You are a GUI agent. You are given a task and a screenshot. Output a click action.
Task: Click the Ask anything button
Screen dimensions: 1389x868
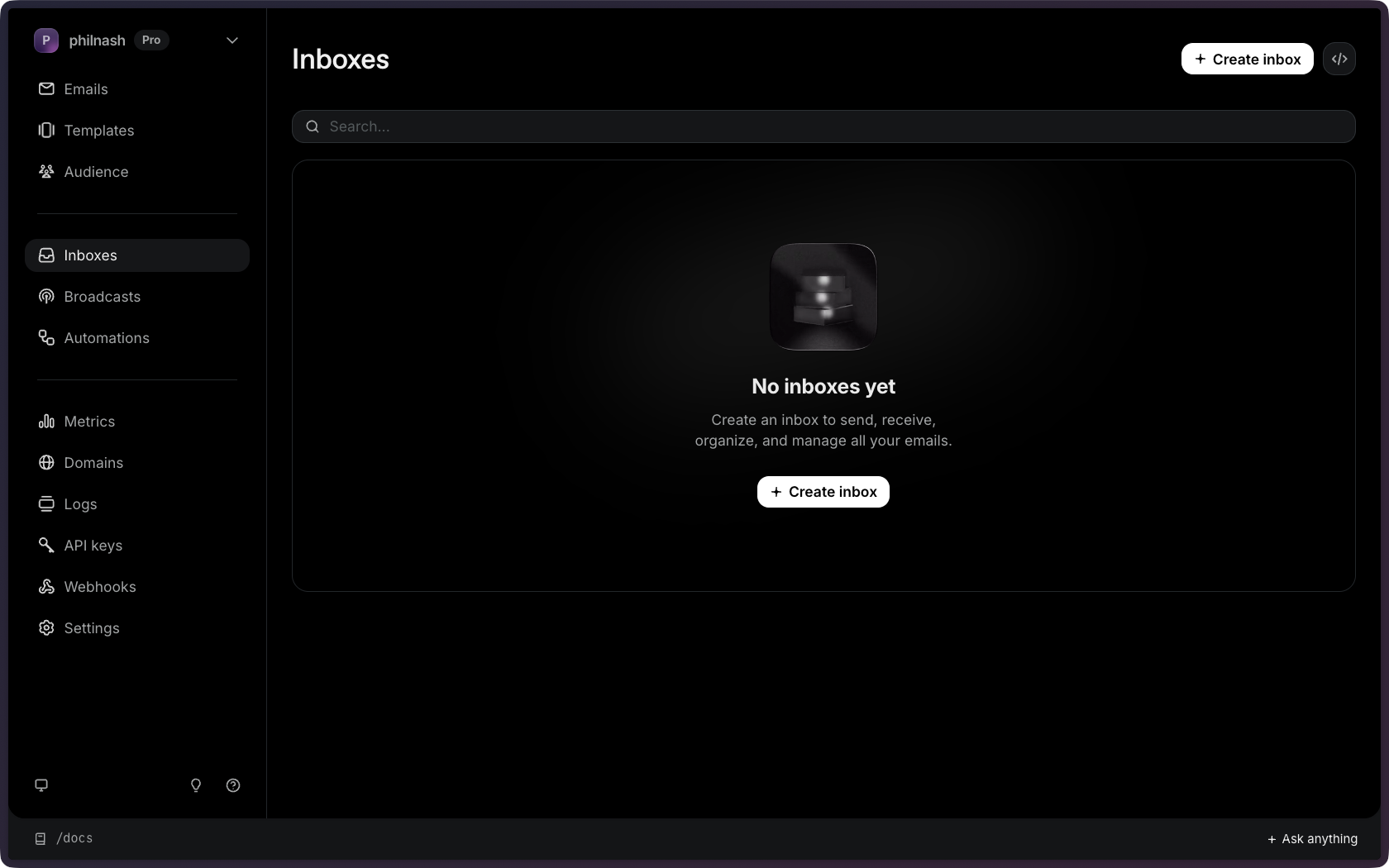click(1312, 839)
